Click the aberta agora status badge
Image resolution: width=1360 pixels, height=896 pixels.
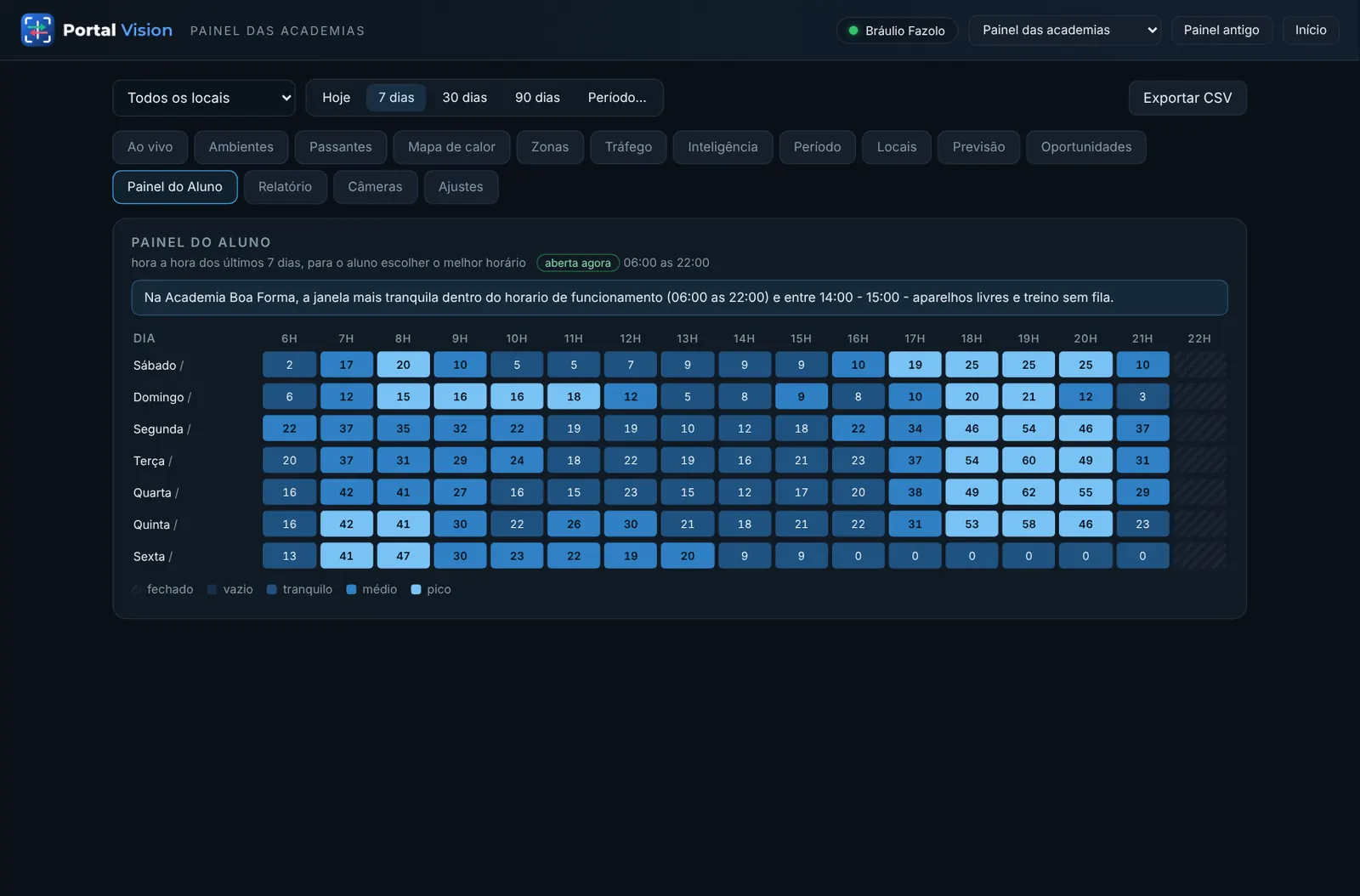(x=578, y=263)
